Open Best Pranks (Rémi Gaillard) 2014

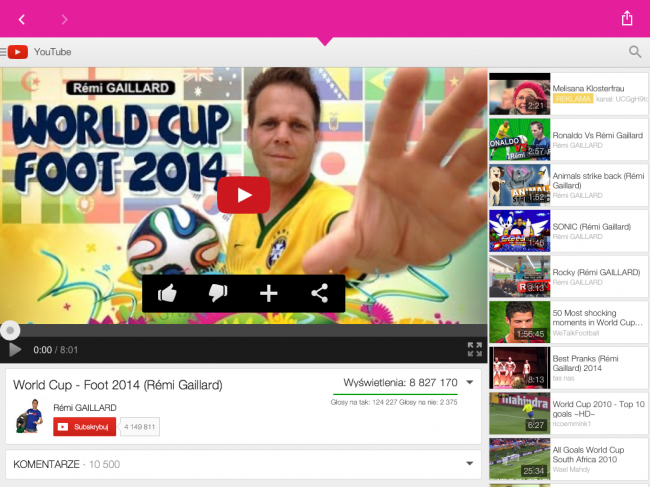[569, 368]
